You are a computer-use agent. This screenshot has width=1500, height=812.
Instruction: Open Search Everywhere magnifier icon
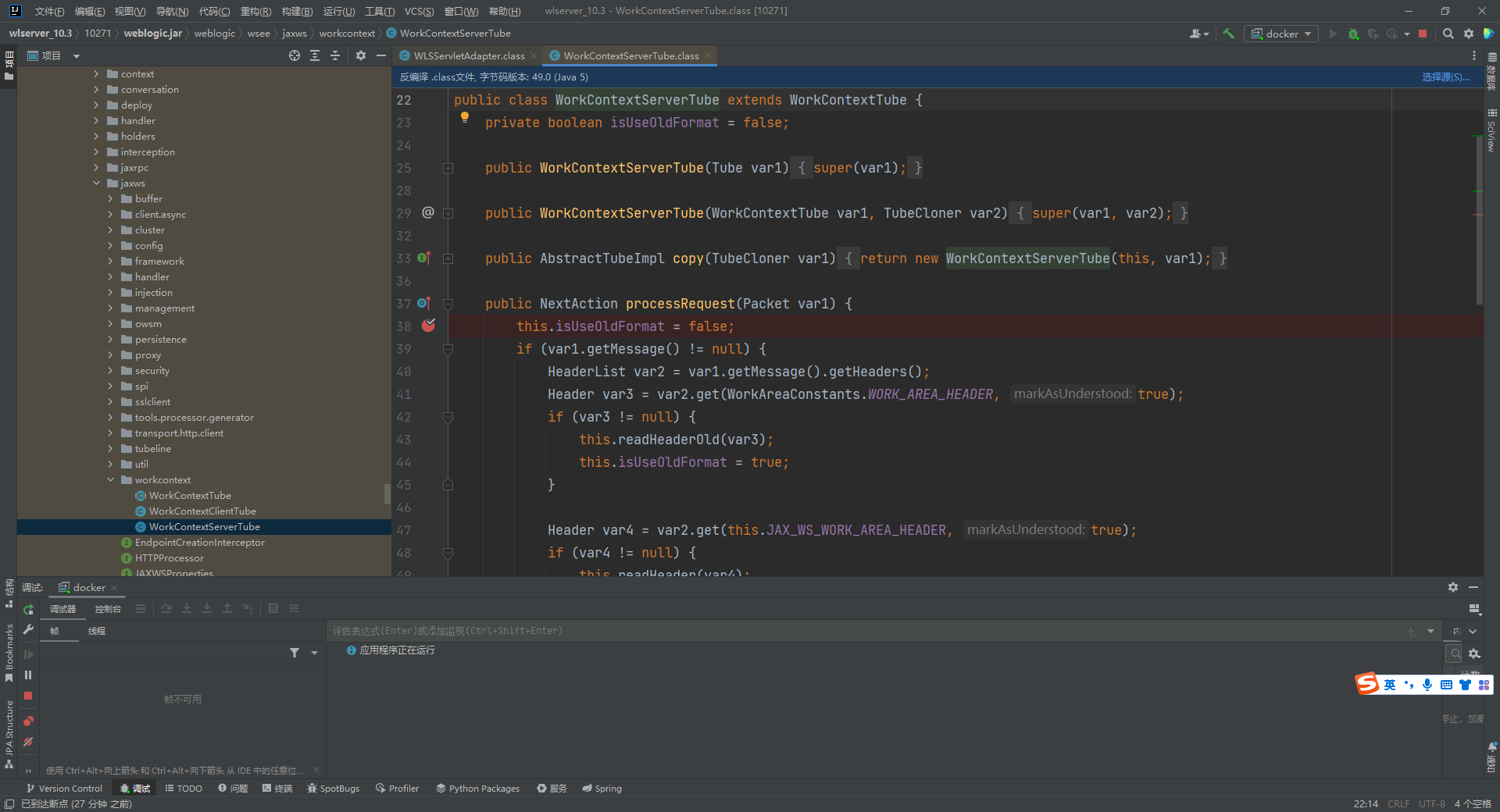(1448, 34)
